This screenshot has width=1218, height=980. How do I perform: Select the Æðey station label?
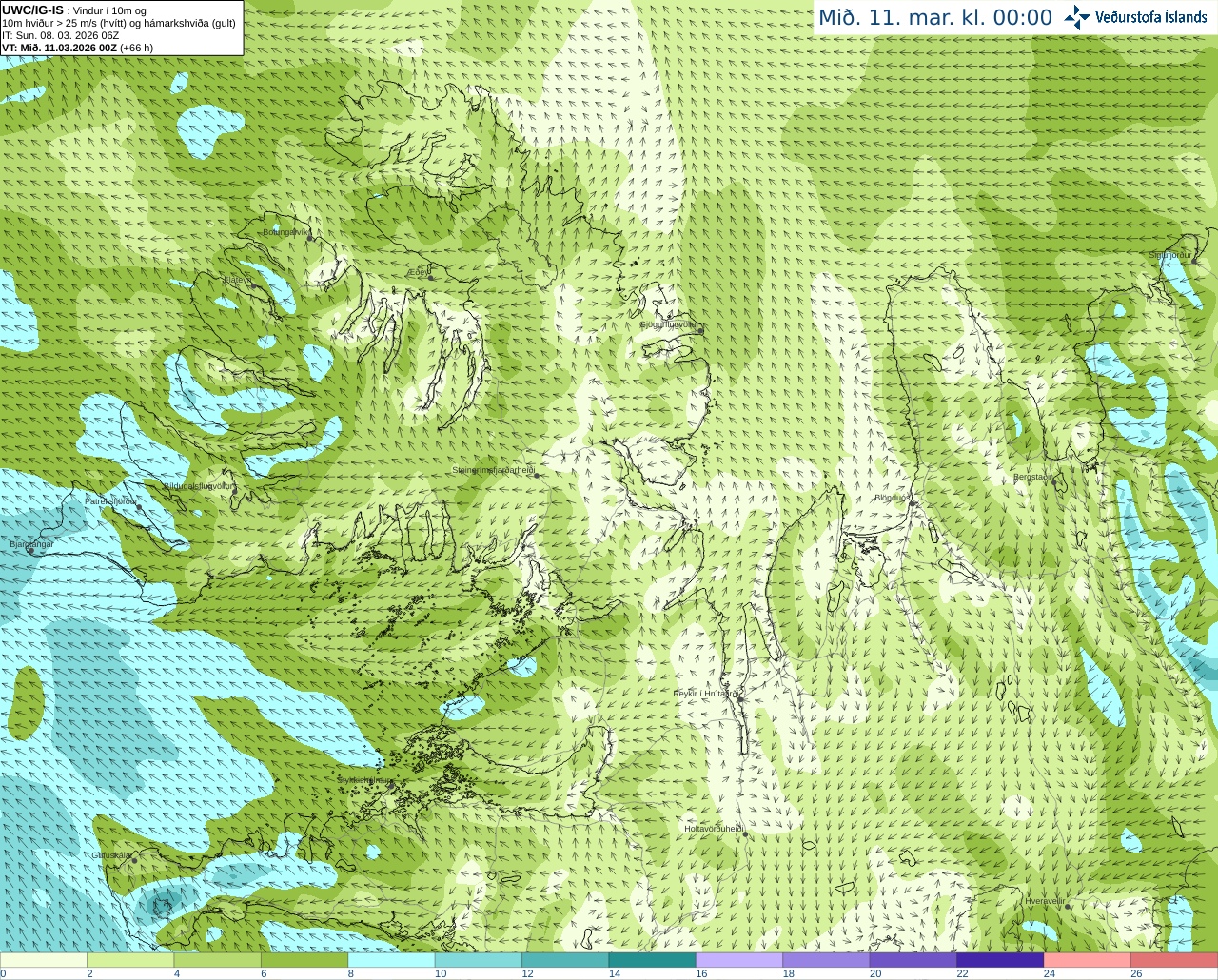[x=418, y=272]
